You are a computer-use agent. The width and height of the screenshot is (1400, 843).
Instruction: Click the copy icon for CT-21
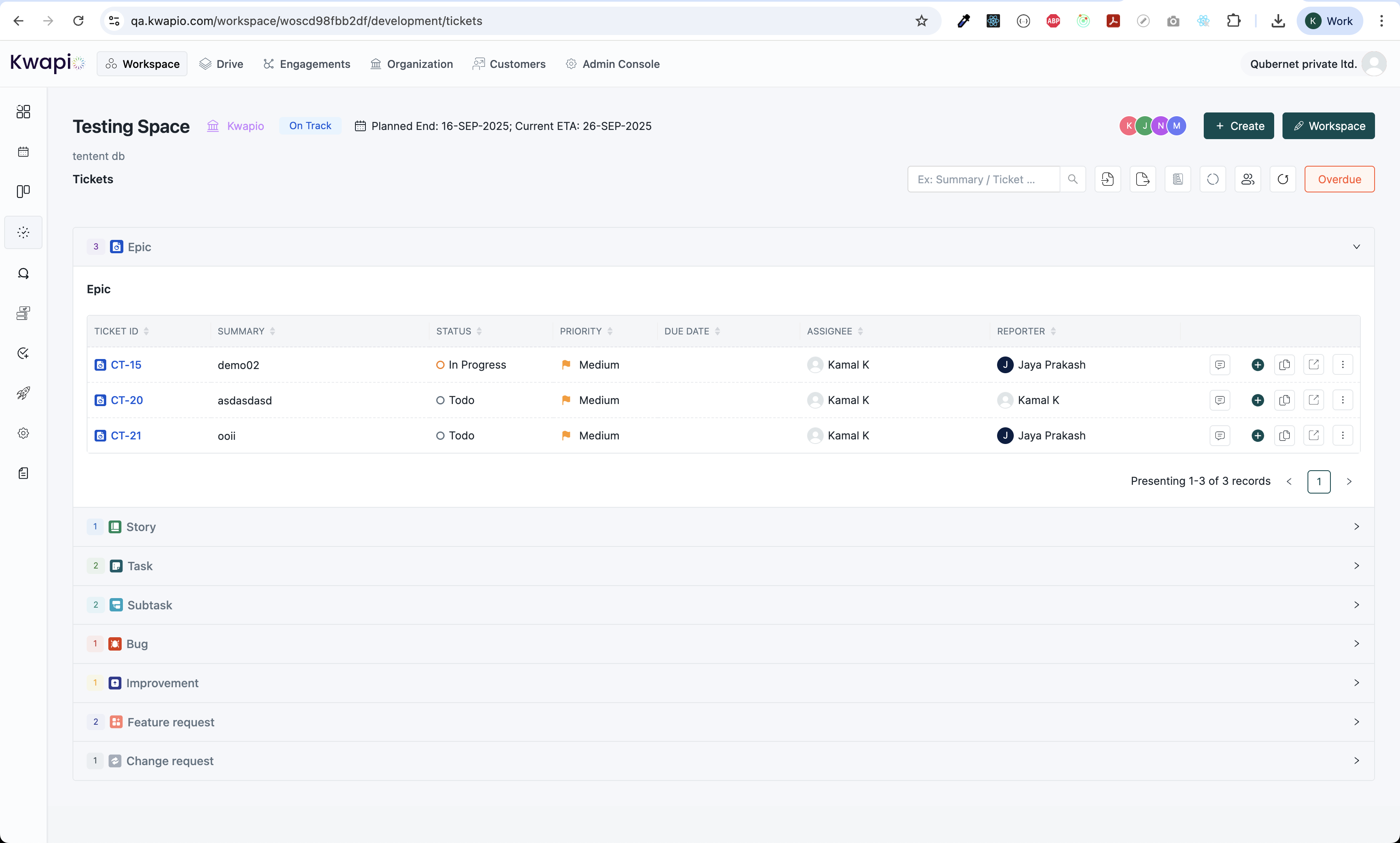tap(1284, 436)
